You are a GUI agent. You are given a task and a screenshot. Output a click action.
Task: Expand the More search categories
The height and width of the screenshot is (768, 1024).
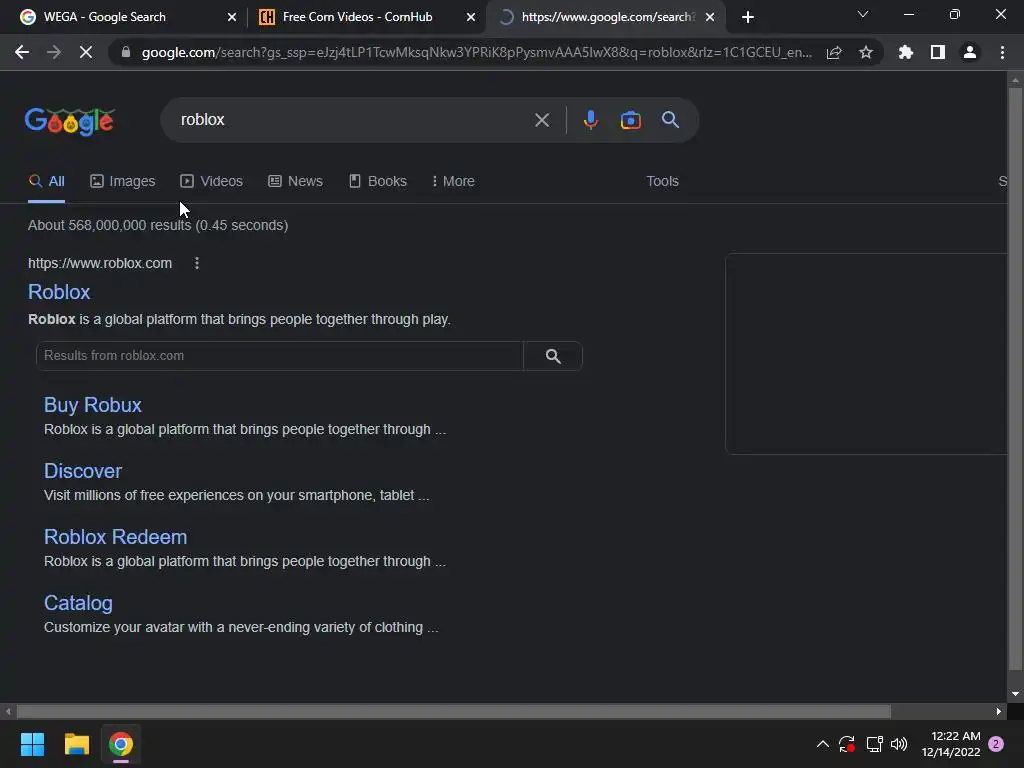pyautogui.click(x=453, y=182)
